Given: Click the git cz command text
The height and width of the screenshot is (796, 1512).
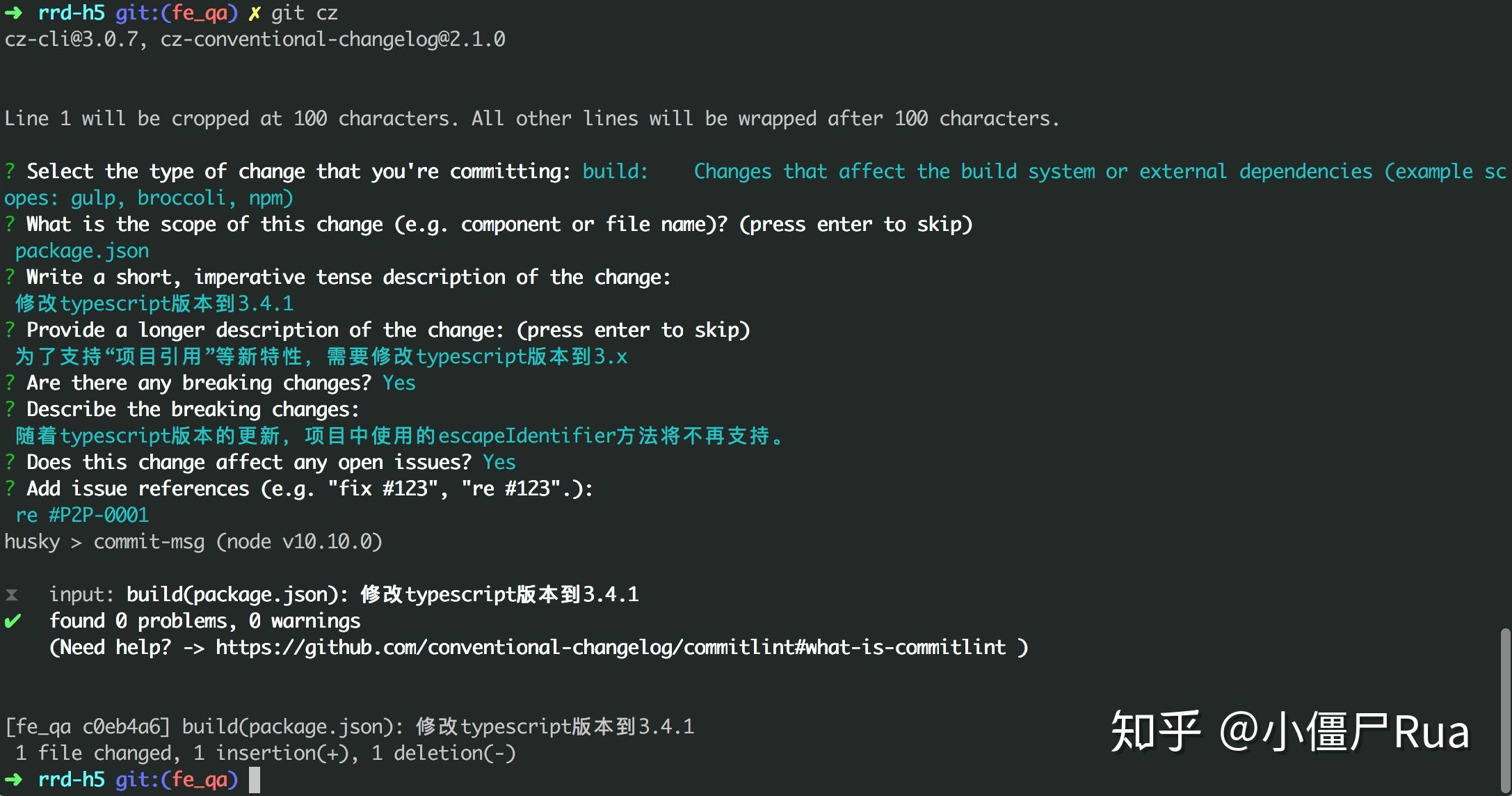Looking at the screenshot, I should [305, 13].
